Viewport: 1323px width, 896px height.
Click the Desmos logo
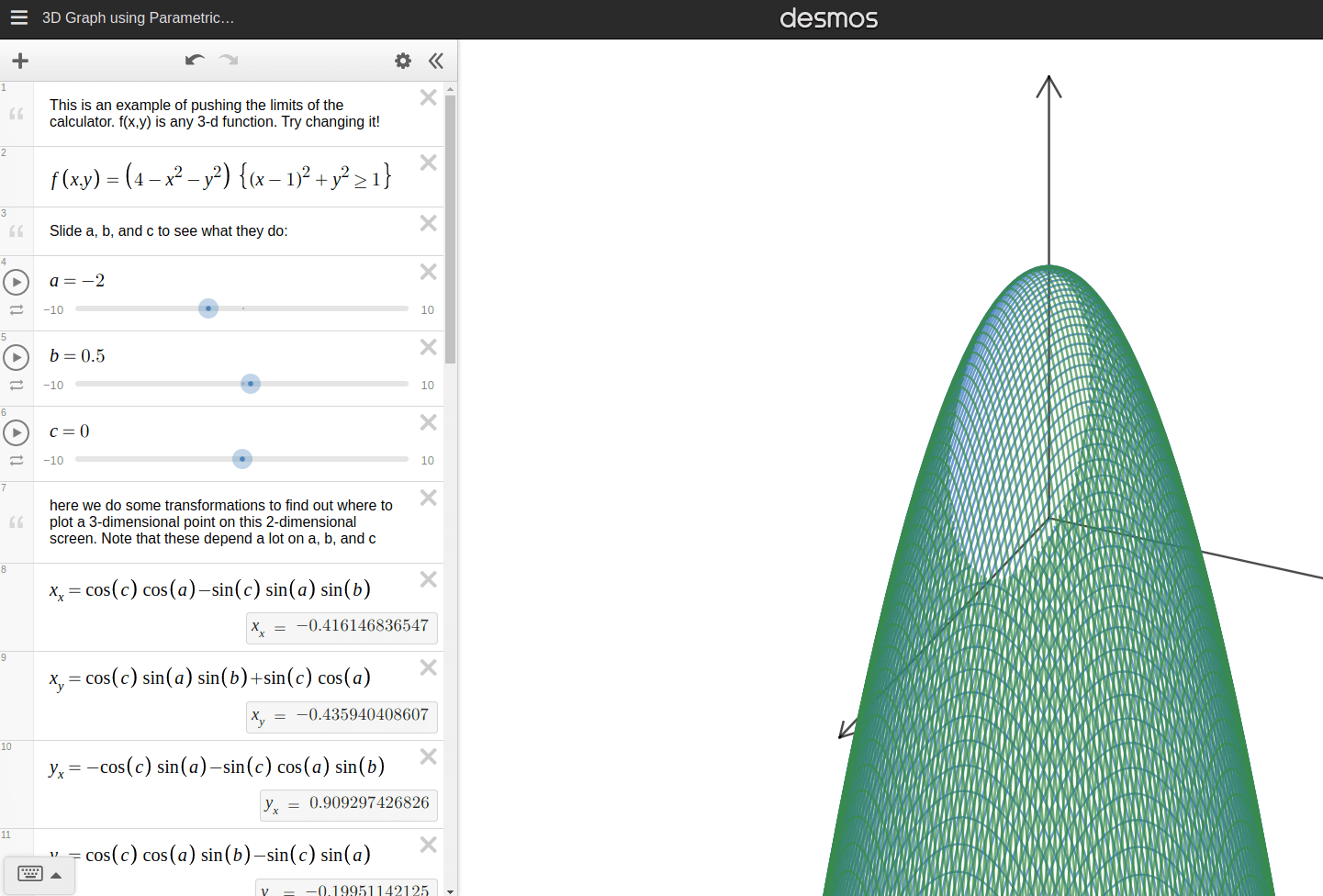828,18
